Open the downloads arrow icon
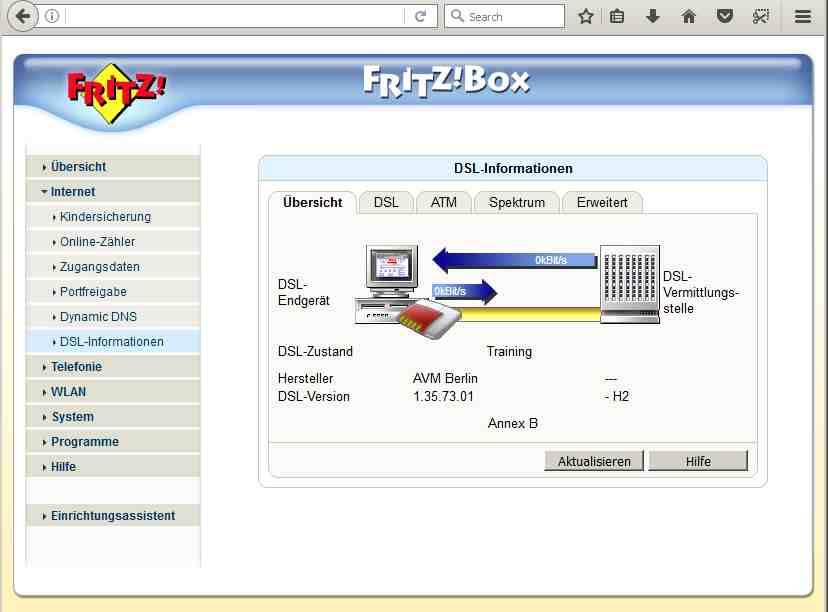 pos(653,16)
